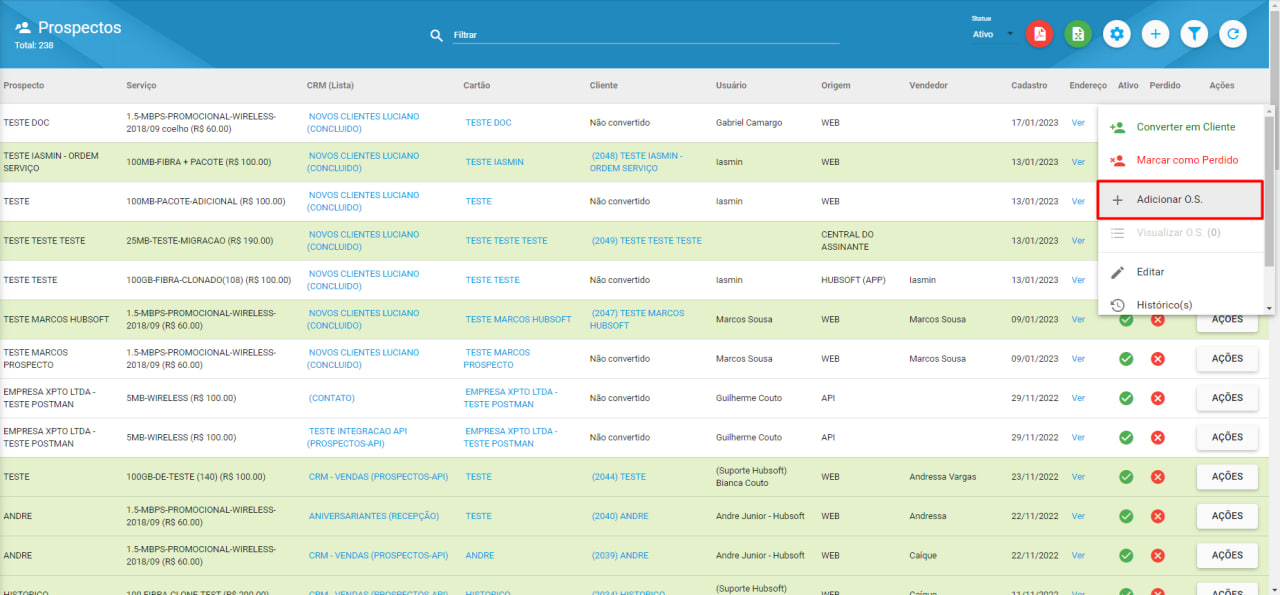
Task: Click green Ativo check for TESTE MARCOS PROSPECTO
Action: coord(1126,359)
